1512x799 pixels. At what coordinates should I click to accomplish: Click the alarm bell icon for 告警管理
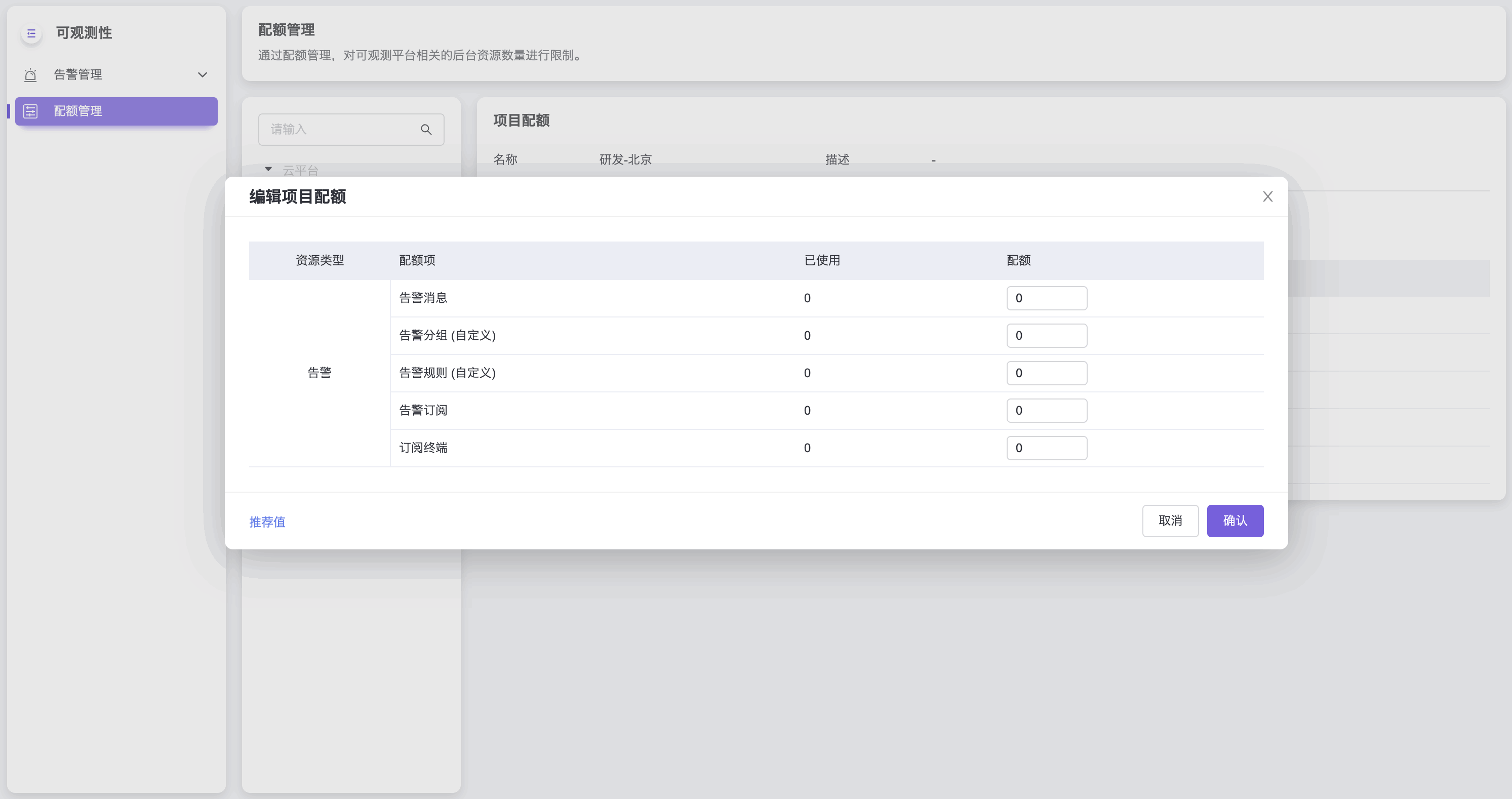[30, 74]
